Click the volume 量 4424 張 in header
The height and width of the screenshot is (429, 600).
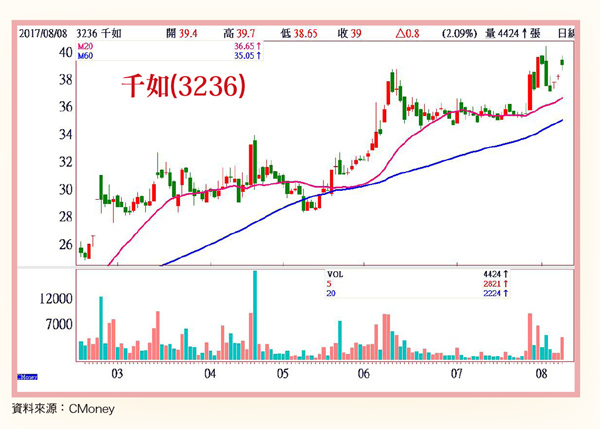click(513, 34)
